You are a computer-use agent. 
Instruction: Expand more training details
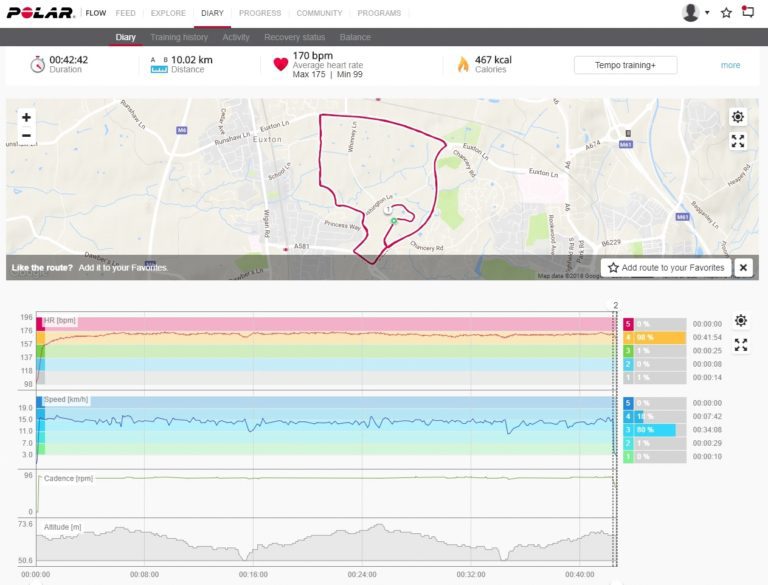[x=730, y=65]
